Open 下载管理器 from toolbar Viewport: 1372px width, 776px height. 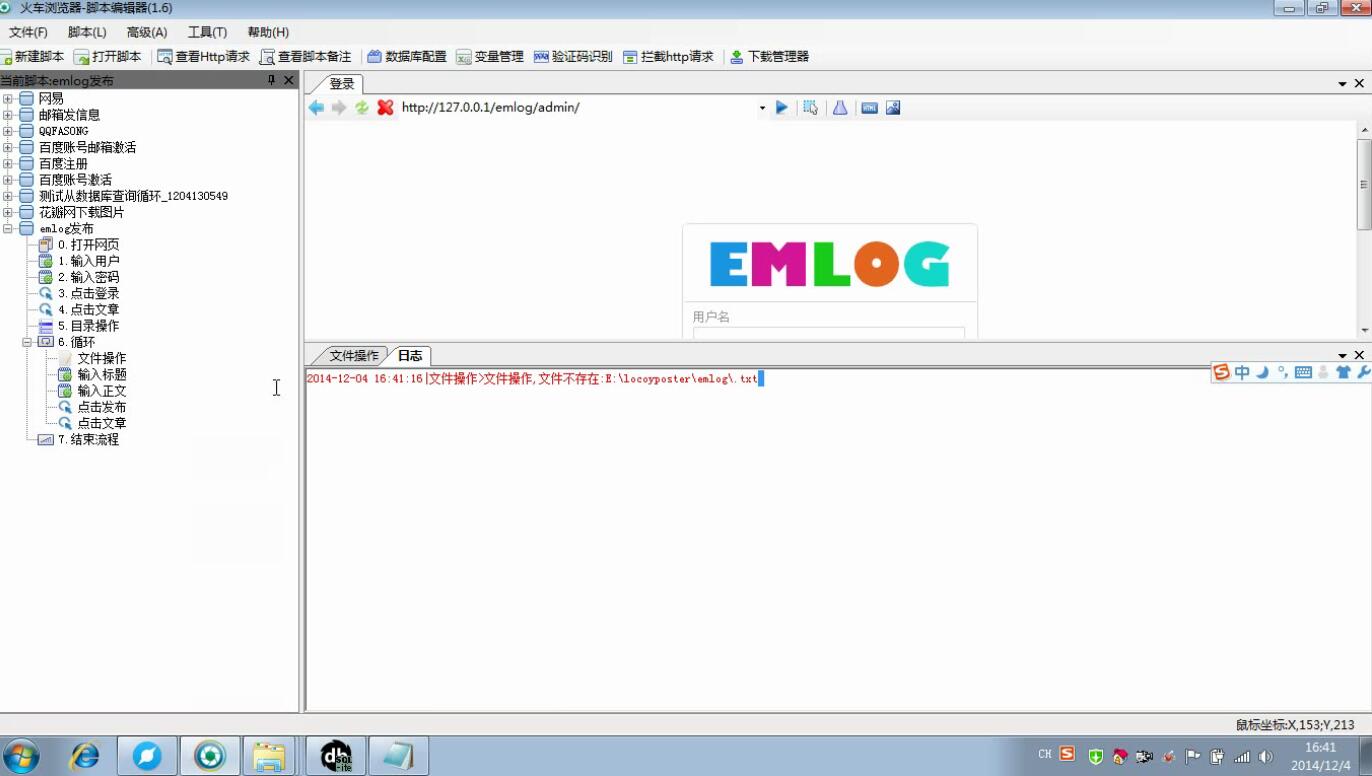769,57
